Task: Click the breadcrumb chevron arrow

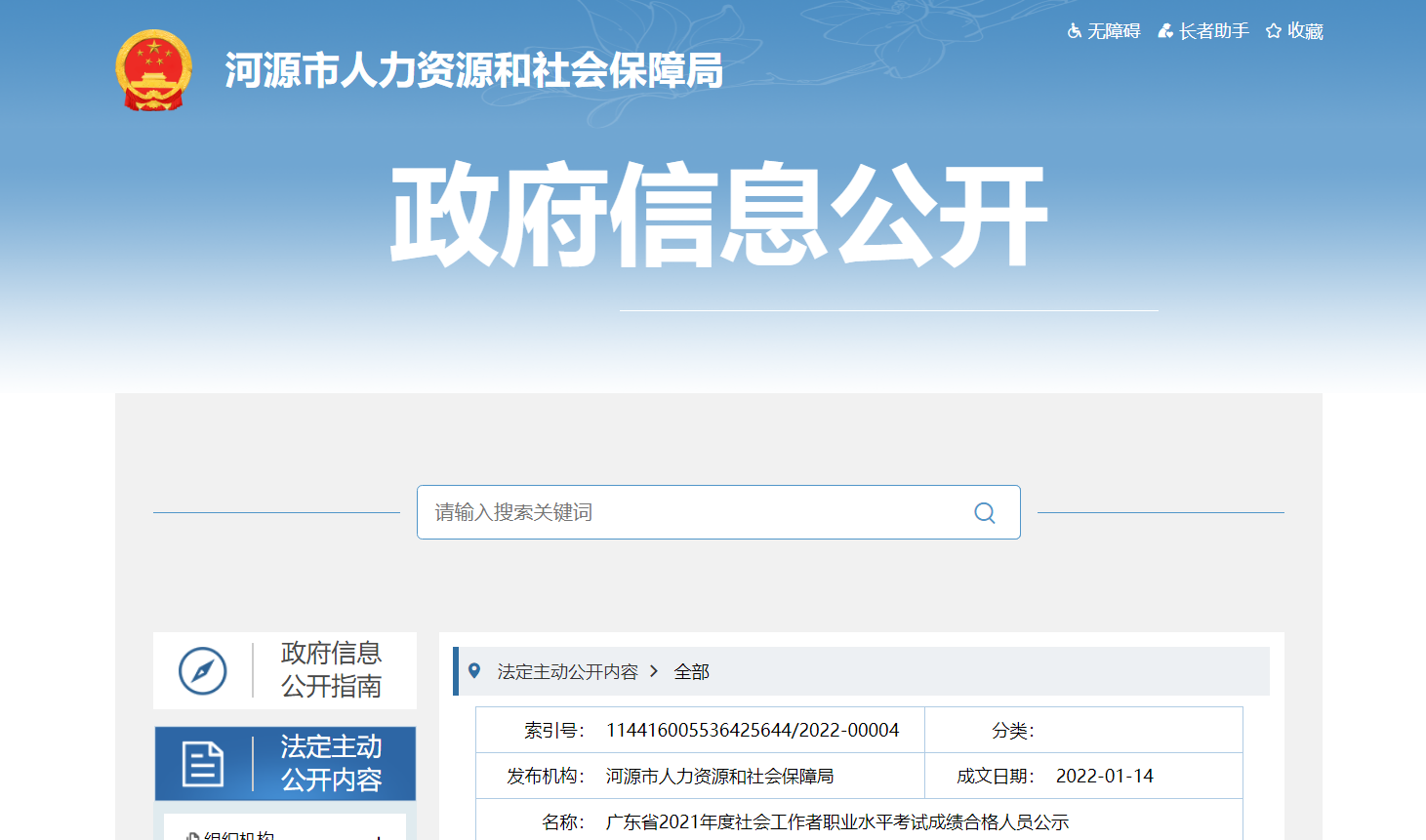Action: (654, 671)
